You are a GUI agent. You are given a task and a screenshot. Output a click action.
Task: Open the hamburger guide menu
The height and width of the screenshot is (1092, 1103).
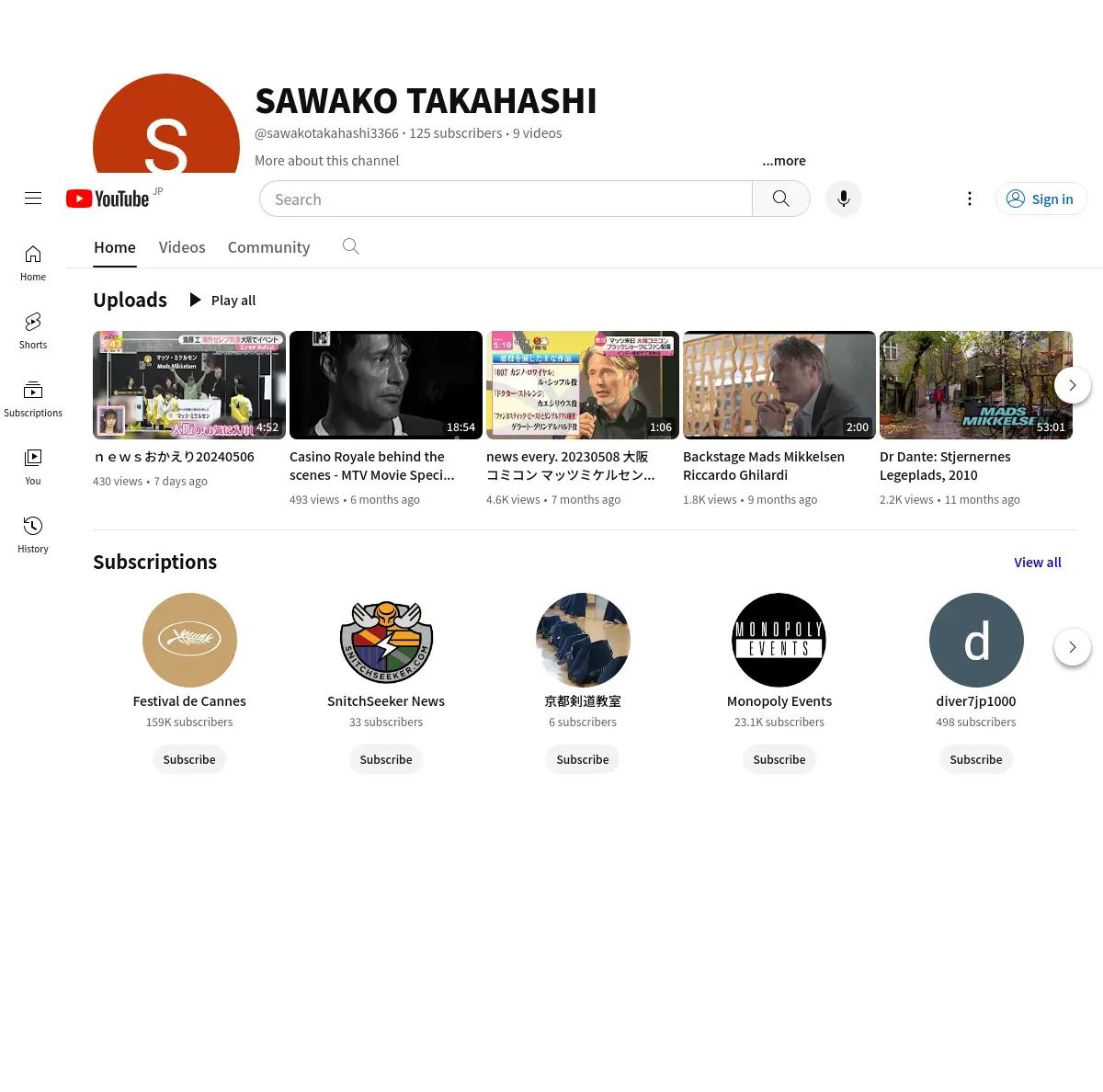tap(33, 199)
